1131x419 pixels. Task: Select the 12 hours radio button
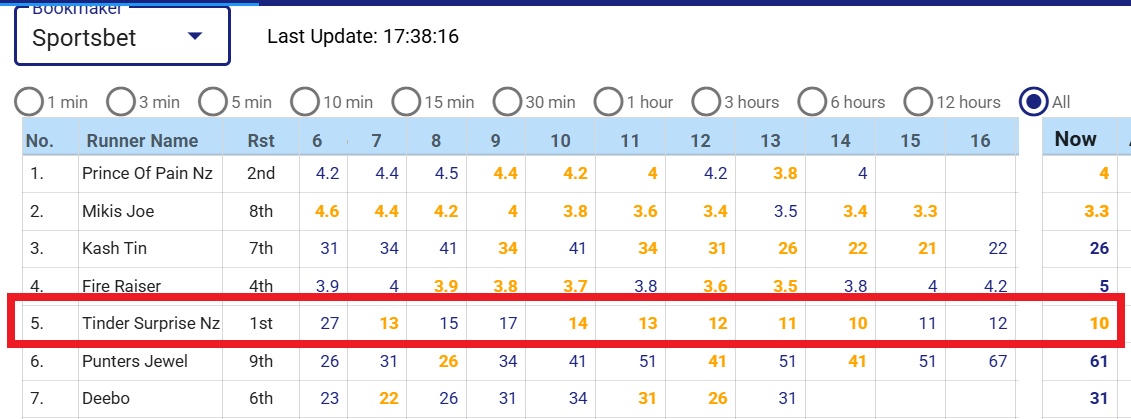(x=918, y=101)
